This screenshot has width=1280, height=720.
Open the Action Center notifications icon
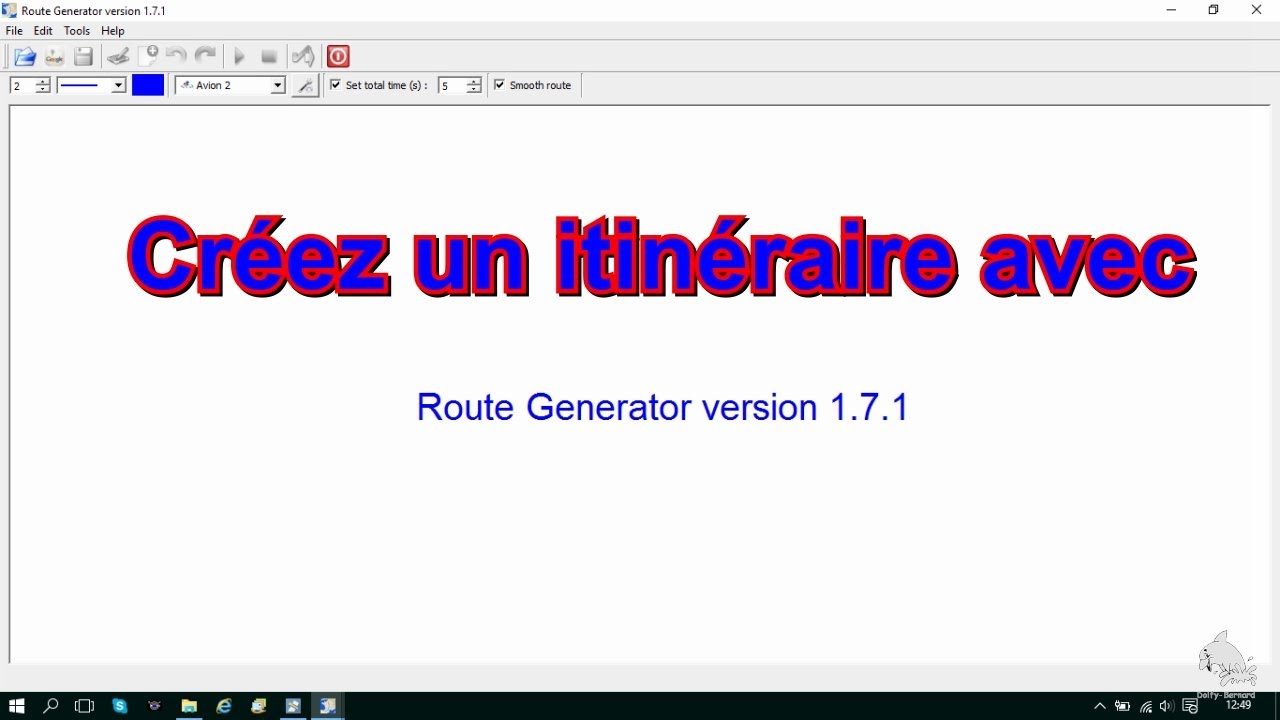(x=1190, y=706)
